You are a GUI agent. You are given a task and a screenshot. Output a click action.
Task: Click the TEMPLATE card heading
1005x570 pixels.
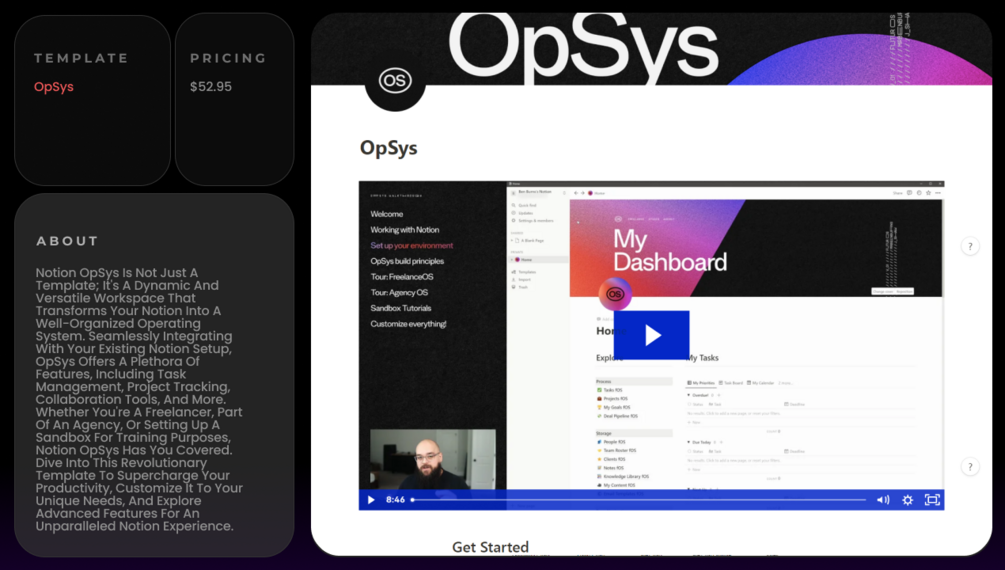point(81,58)
